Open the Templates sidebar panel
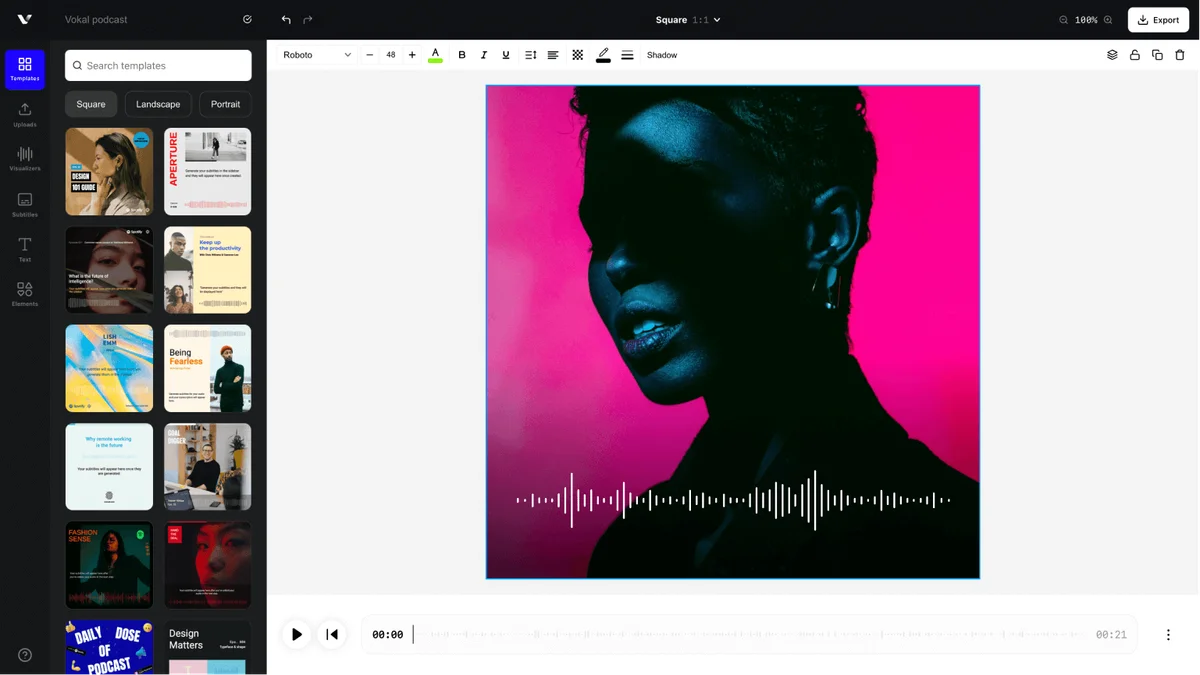The width and height of the screenshot is (1200, 675). (25, 69)
